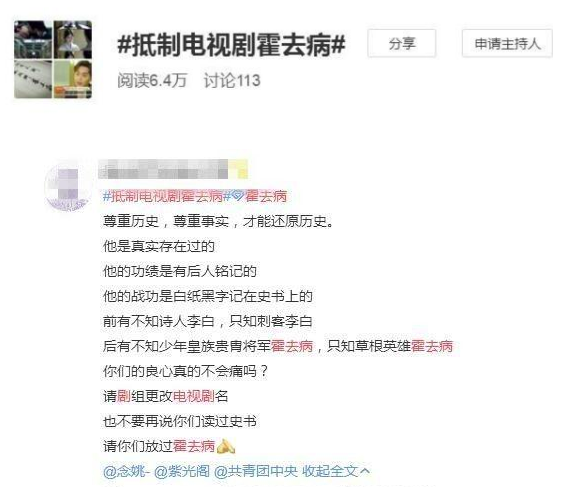Click the blurred user avatar
The image size is (577, 487).
[68, 187]
